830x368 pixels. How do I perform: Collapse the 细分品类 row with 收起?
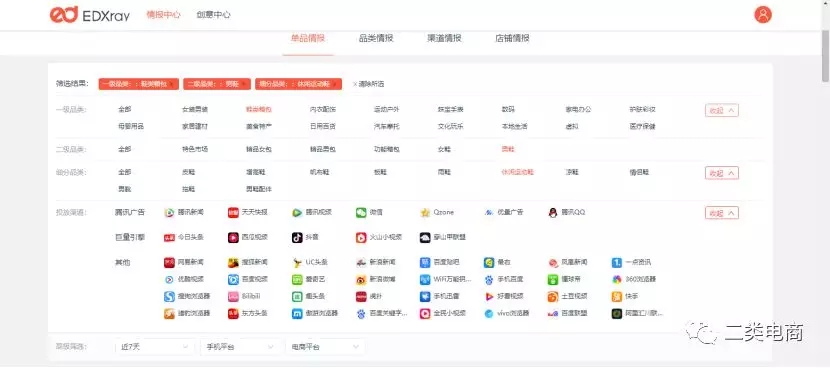[721, 173]
